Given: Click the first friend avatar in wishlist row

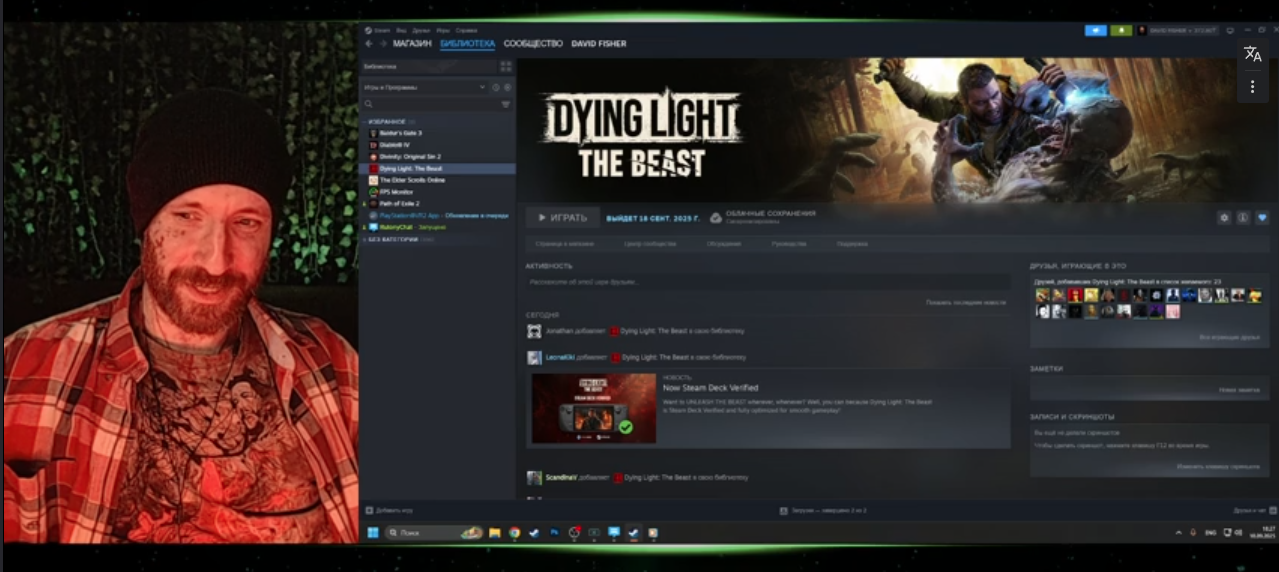Looking at the screenshot, I should point(1043,296).
